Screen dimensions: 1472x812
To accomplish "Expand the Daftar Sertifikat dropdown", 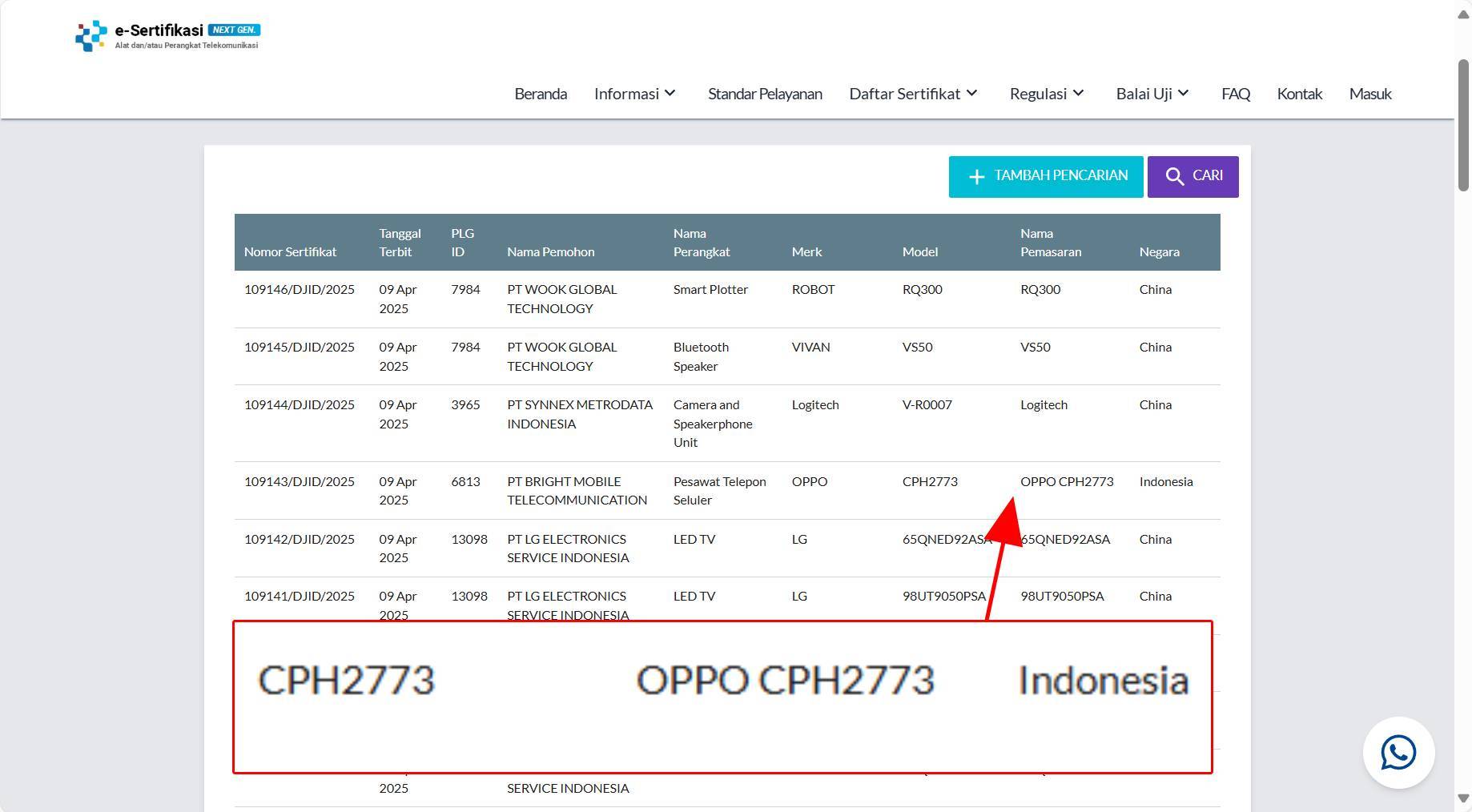I will 912,94.
